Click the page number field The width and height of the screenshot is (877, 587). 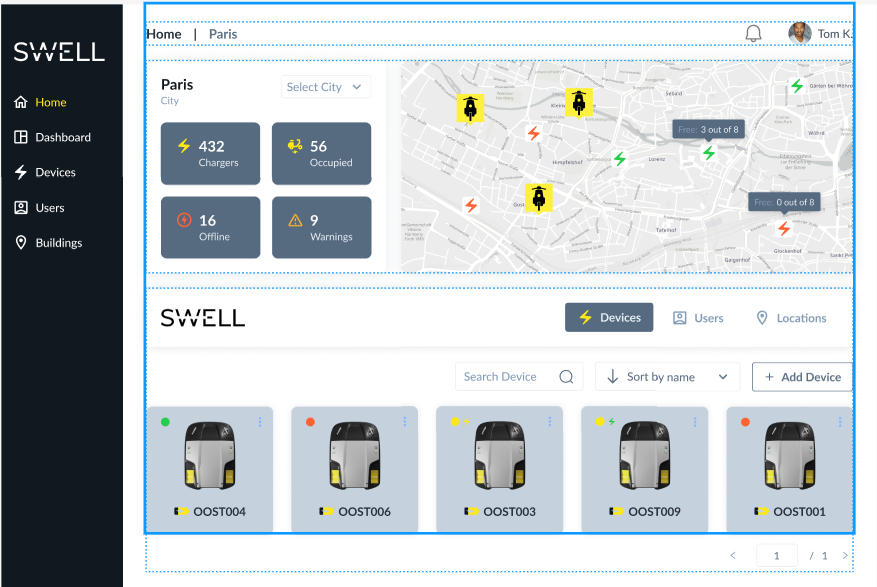tap(776, 555)
